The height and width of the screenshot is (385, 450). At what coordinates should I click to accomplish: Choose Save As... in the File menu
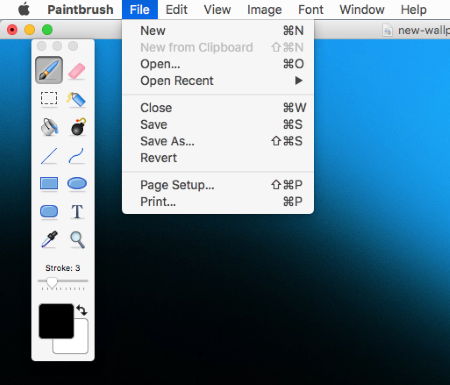pyautogui.click(x=218, y=141)
